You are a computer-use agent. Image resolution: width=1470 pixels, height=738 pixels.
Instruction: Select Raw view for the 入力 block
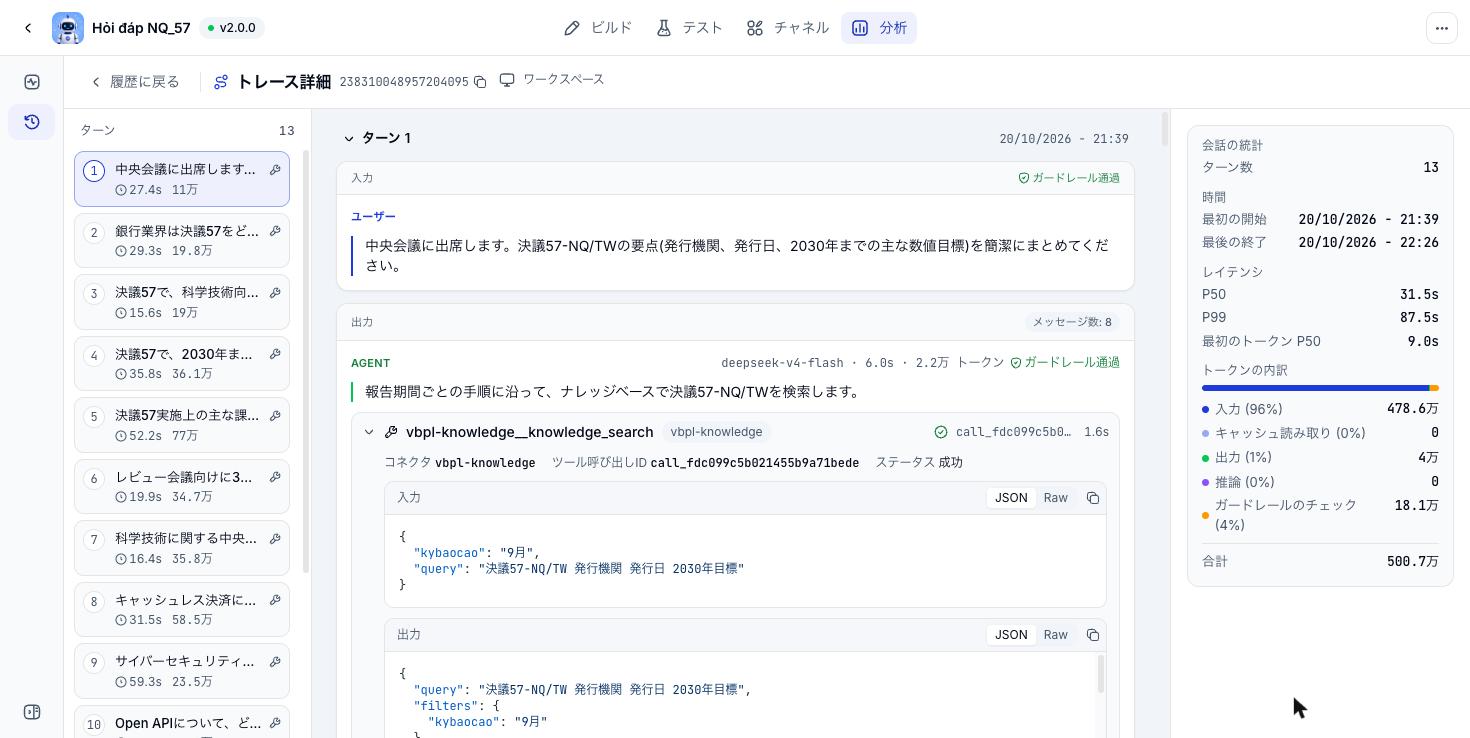point(1056,498)
